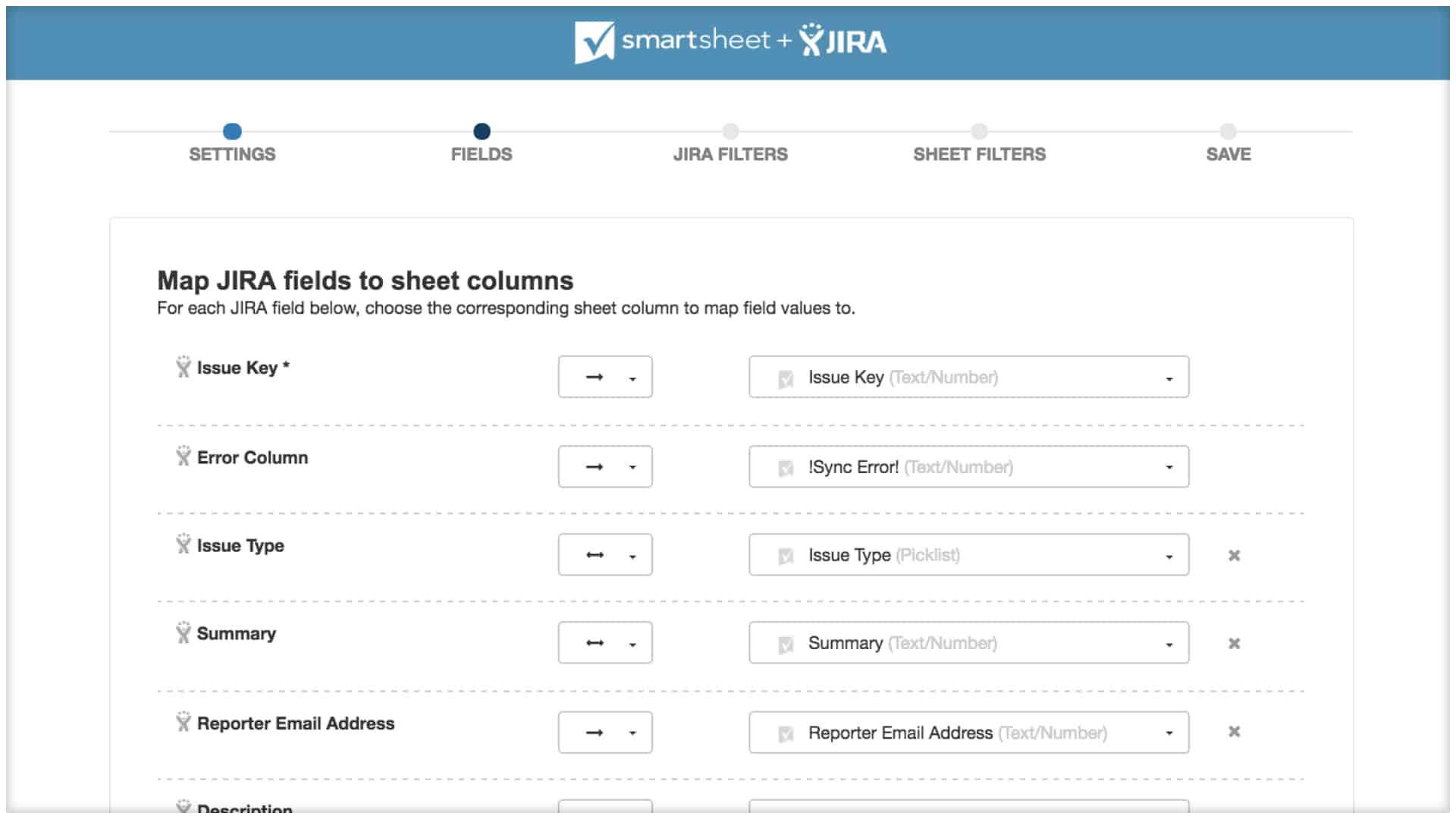
Task: Click the JIRA FILTERS step icon
Action: [x=730, y=131]
